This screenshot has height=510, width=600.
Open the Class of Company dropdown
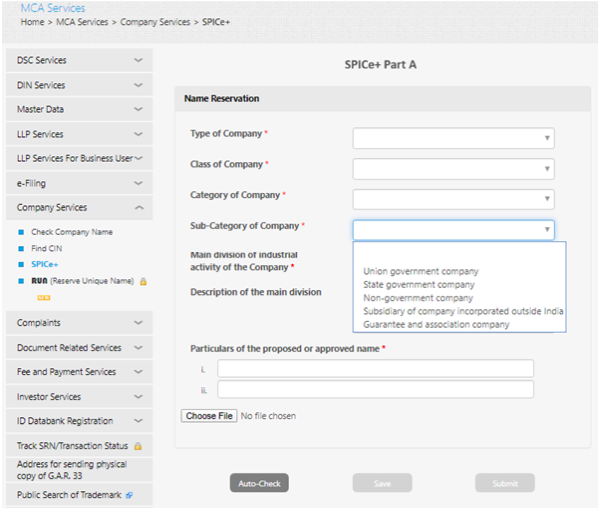453,169
